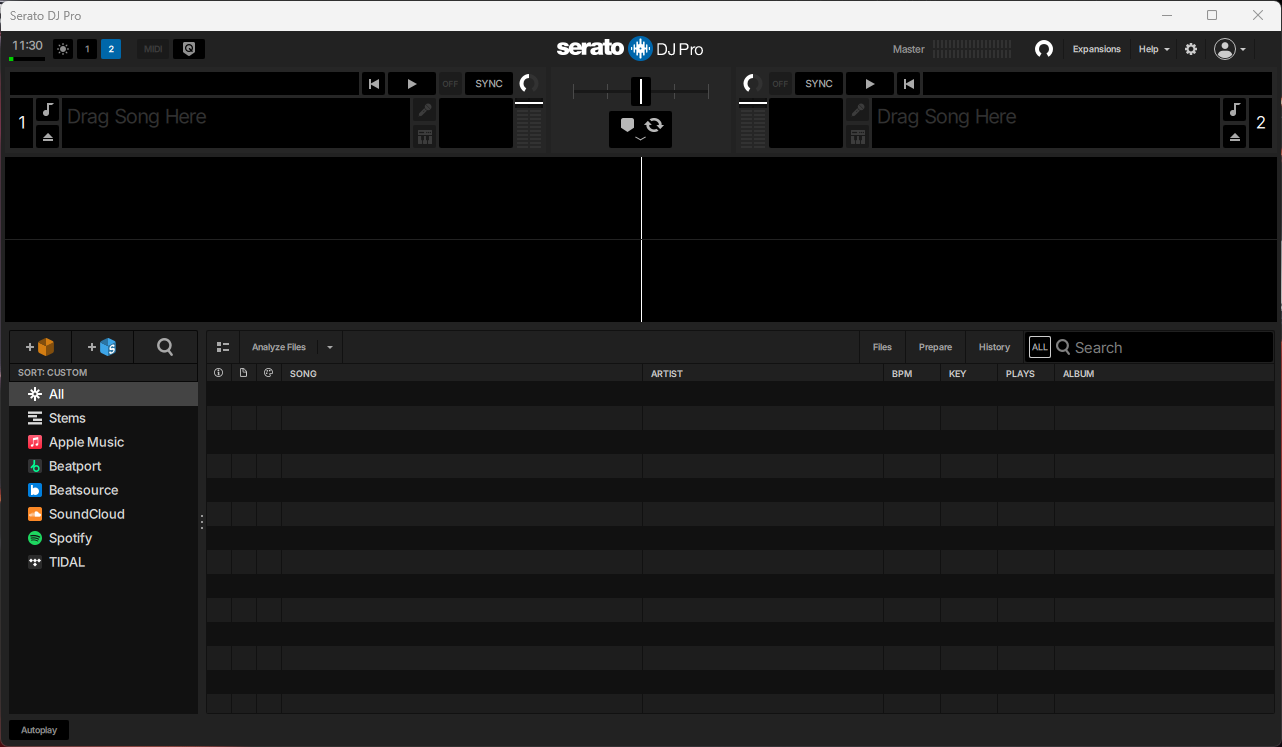Select deck layout 2 in the top bar
Viewport: 1282px width, 747px height.
tap(111, 49)
